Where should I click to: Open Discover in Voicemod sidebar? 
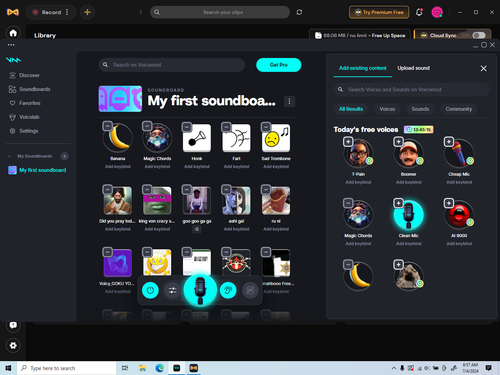click(x=24, y=75)
